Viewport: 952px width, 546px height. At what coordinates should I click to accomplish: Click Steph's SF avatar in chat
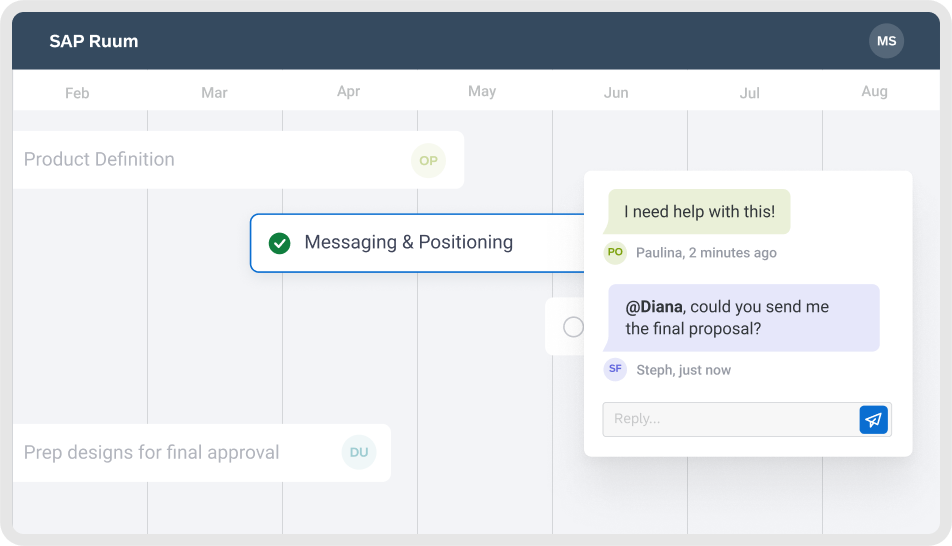[x=615, y=369]
